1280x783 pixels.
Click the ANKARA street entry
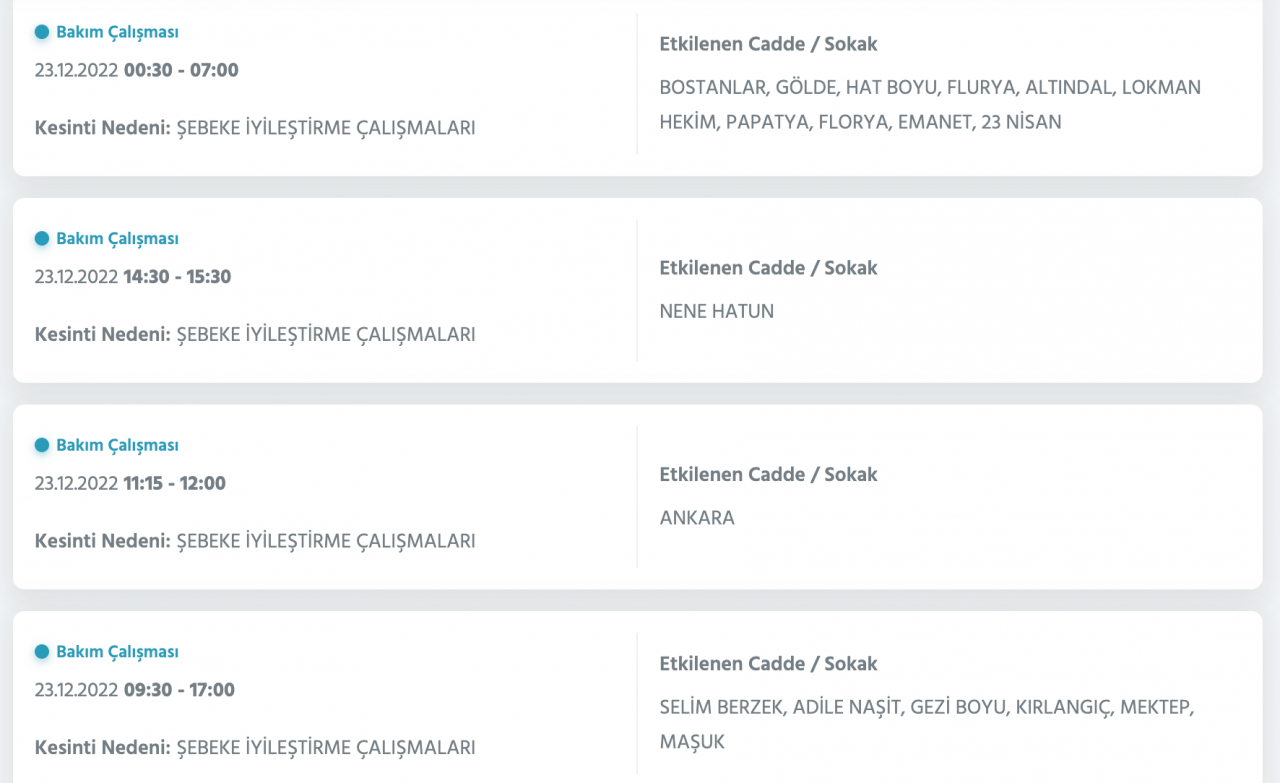point(697,518)
